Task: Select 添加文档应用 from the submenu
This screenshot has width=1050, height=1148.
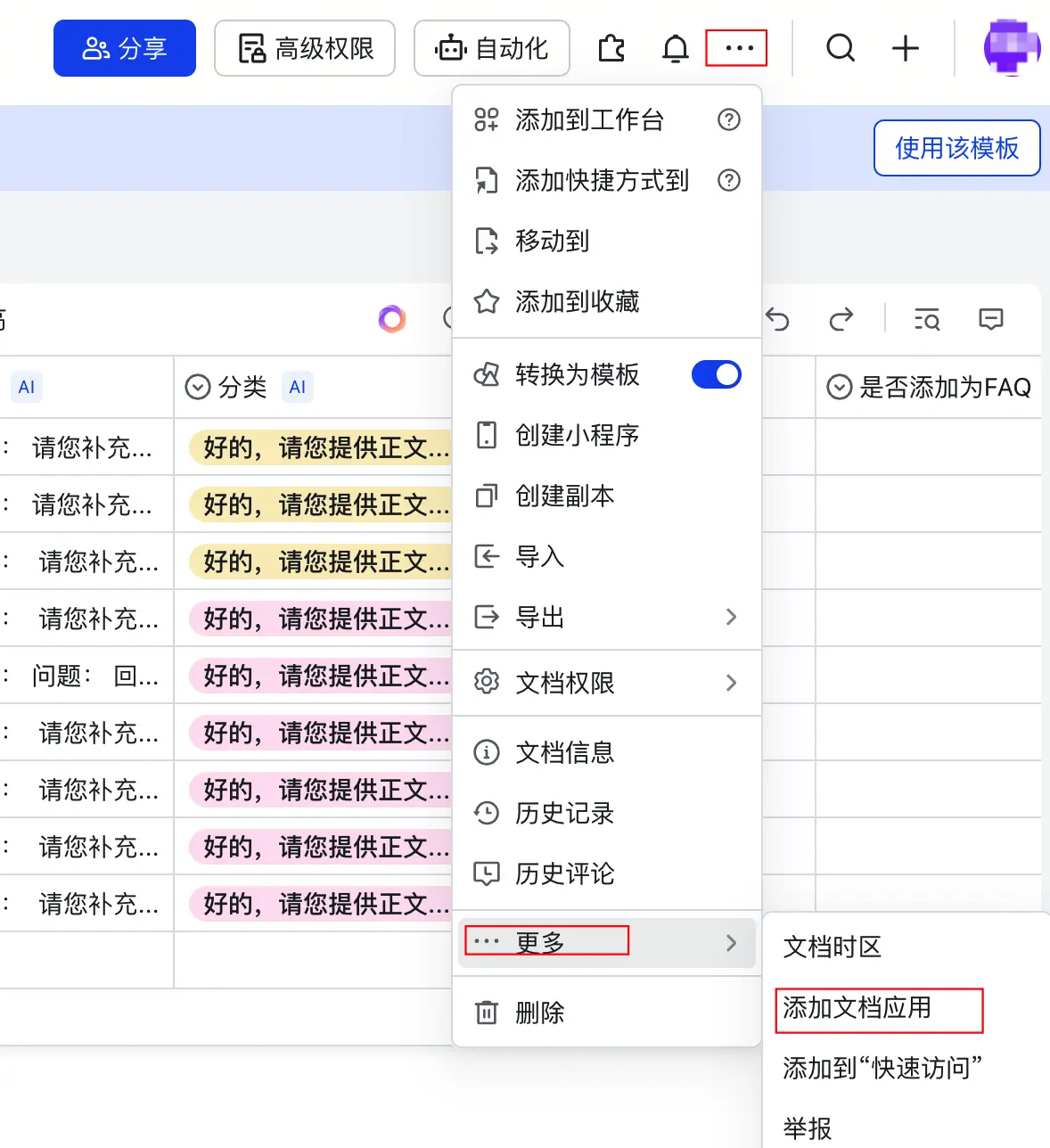Action: (x=857, y=1008)
